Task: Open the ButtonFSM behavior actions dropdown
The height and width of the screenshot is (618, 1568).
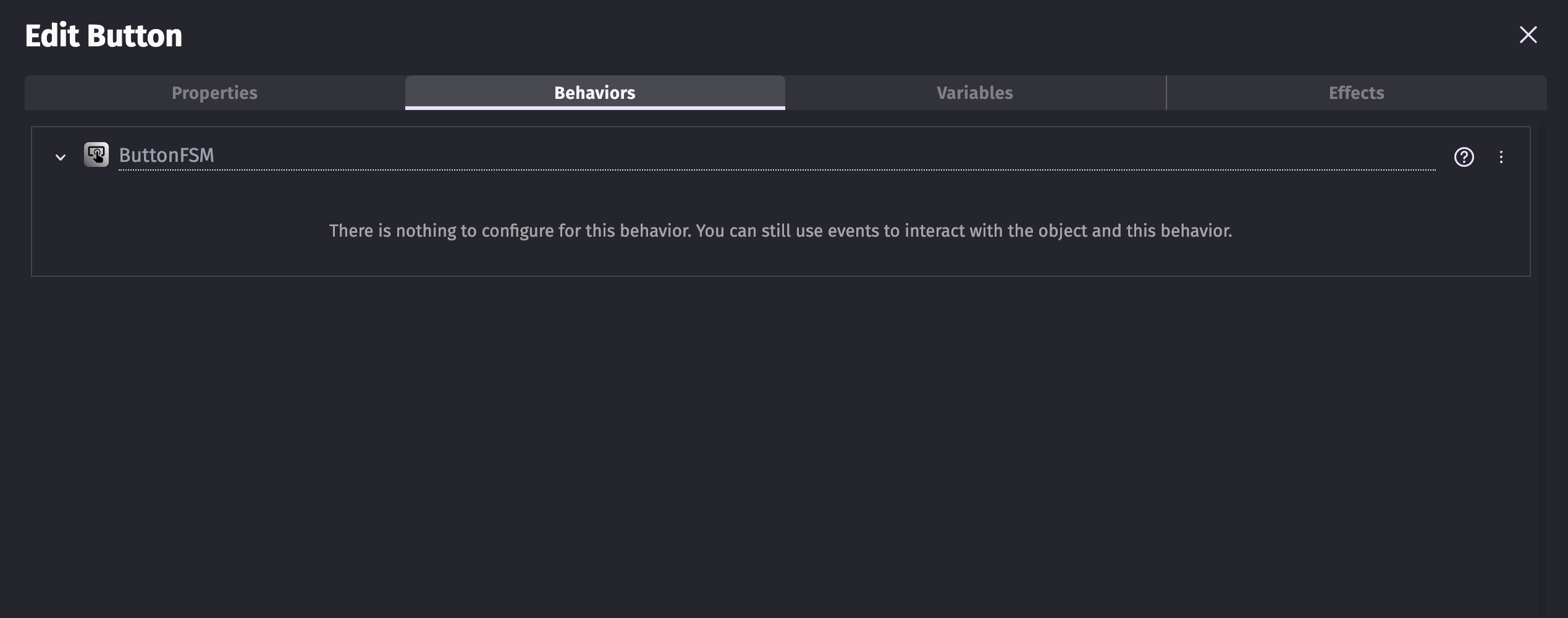Action: [x=1501, y=157]
